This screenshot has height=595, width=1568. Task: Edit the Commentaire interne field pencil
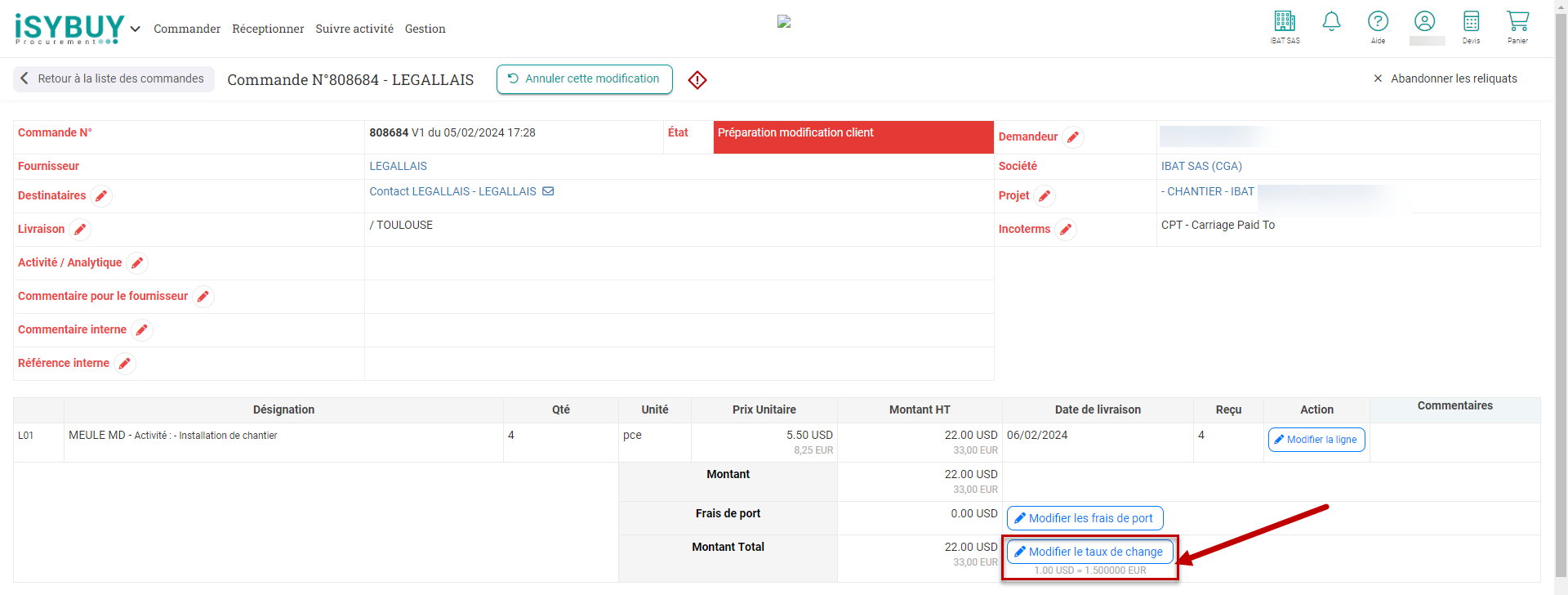(142, 330)
